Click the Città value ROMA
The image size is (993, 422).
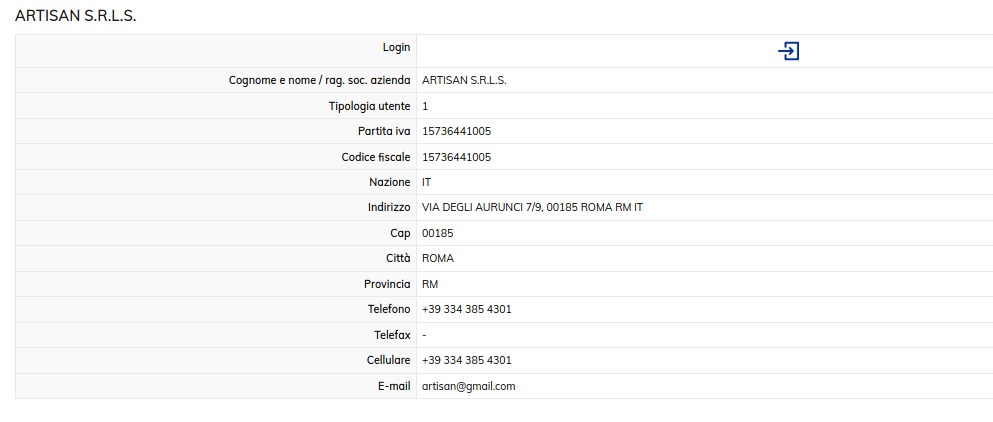pyautogui.click(x=438, y=258)
